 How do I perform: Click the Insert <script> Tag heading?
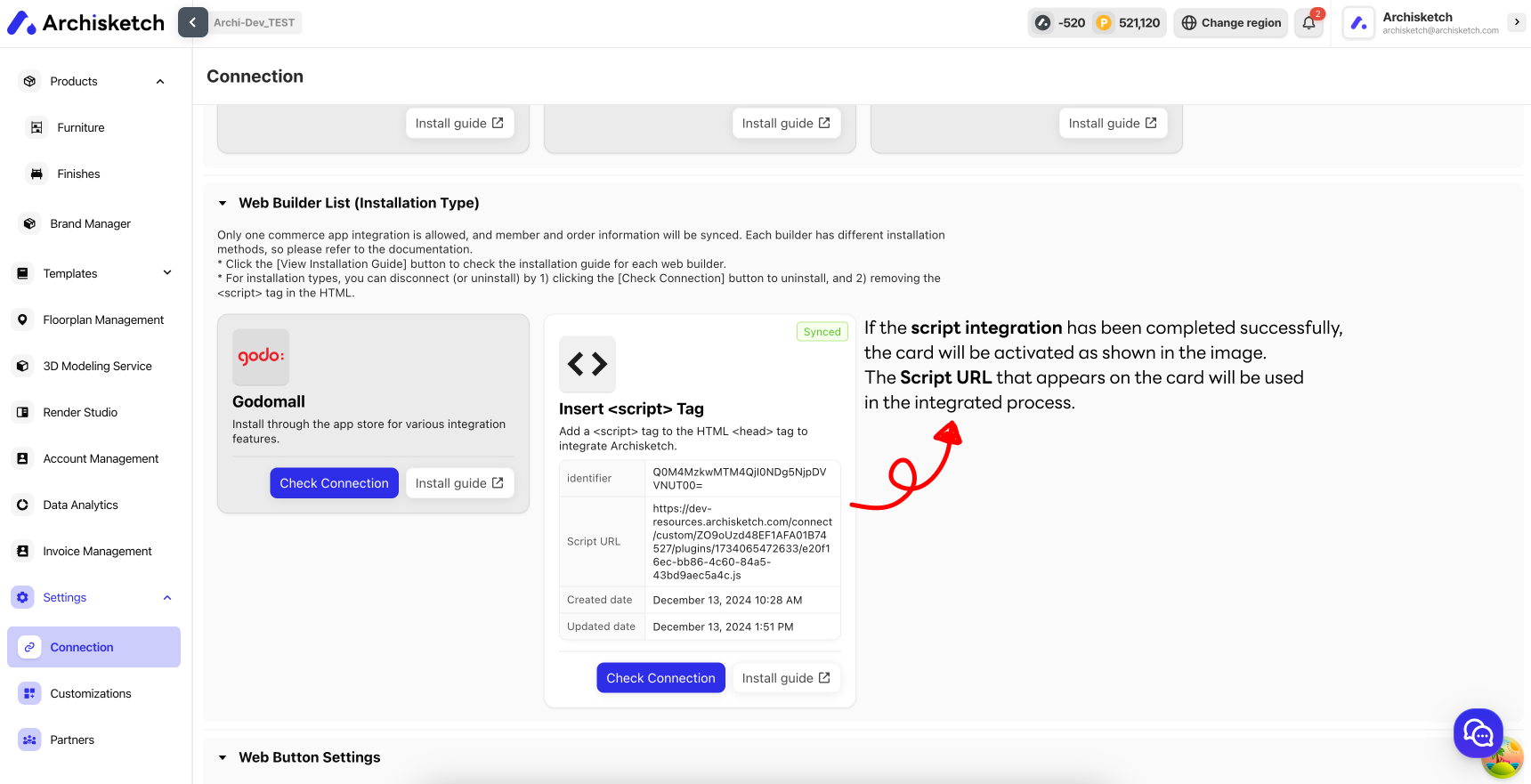(631, 409)
